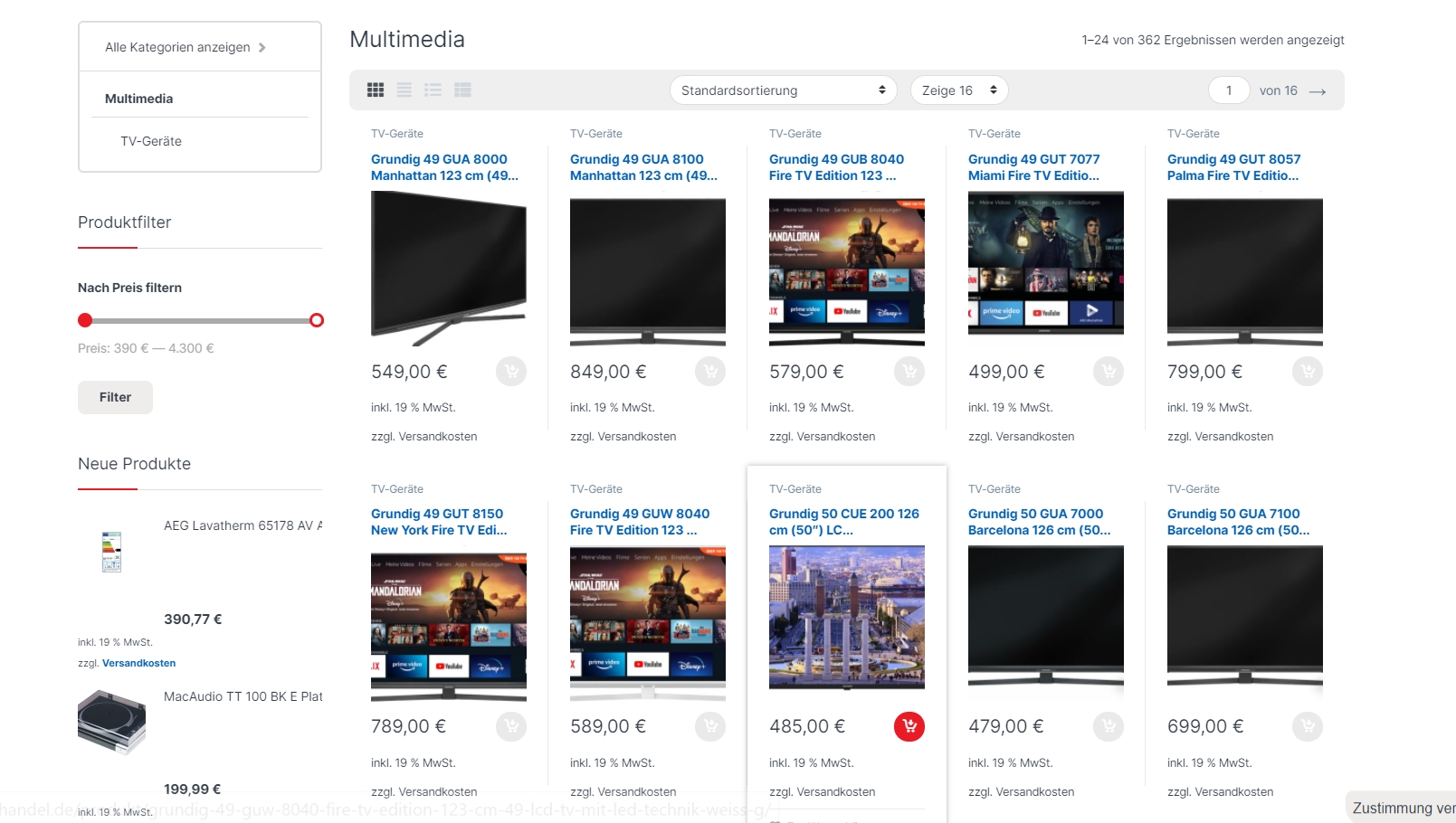This screenshot has height=823, width=1456.
Task: Open Grundig 50 GUA 7100 Barcelona title
Action: click(x=1238, y=522)
